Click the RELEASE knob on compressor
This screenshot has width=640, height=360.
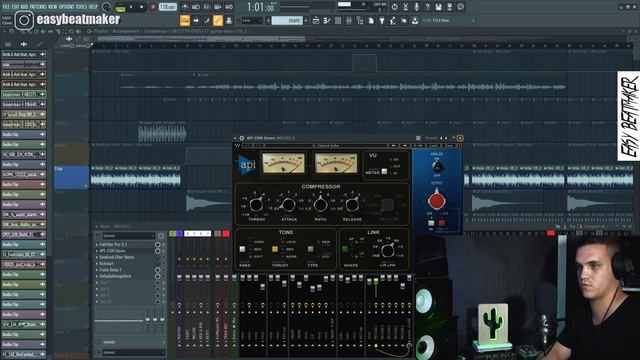pyautogui.click(x=352, y=204)
